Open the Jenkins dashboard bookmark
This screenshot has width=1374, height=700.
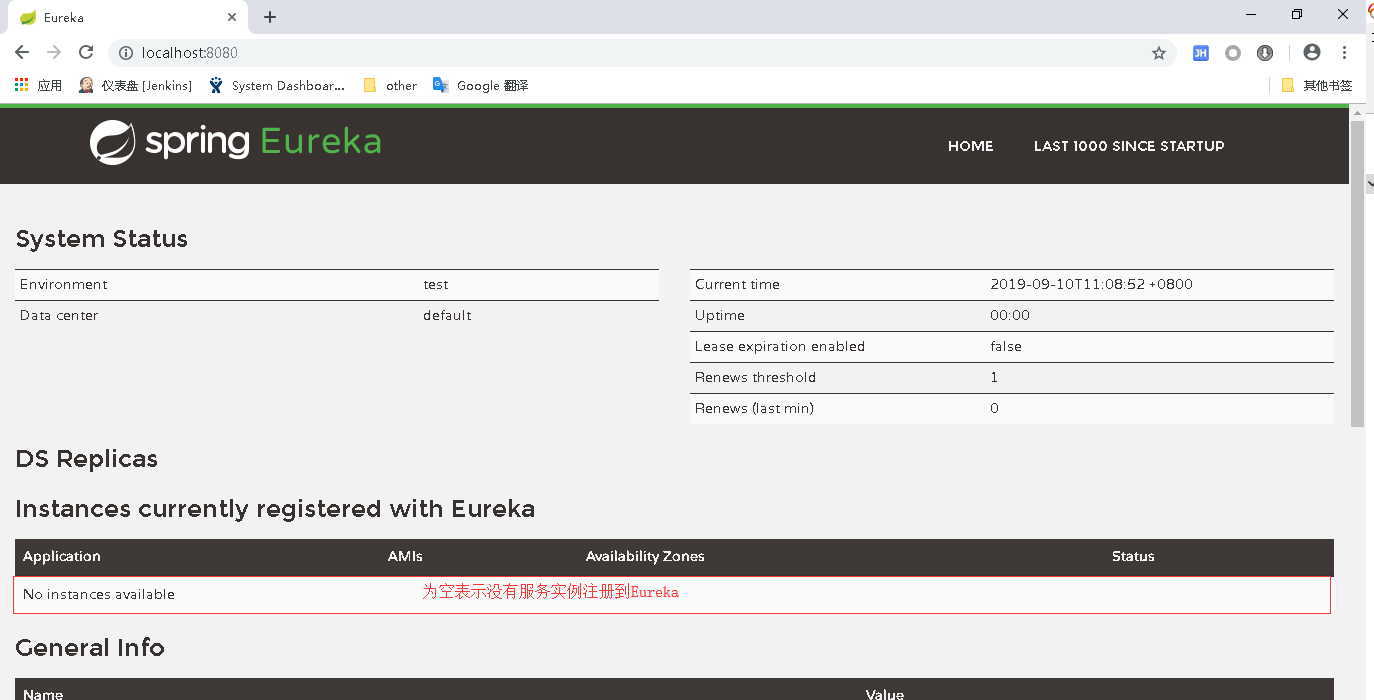(135, 86)
